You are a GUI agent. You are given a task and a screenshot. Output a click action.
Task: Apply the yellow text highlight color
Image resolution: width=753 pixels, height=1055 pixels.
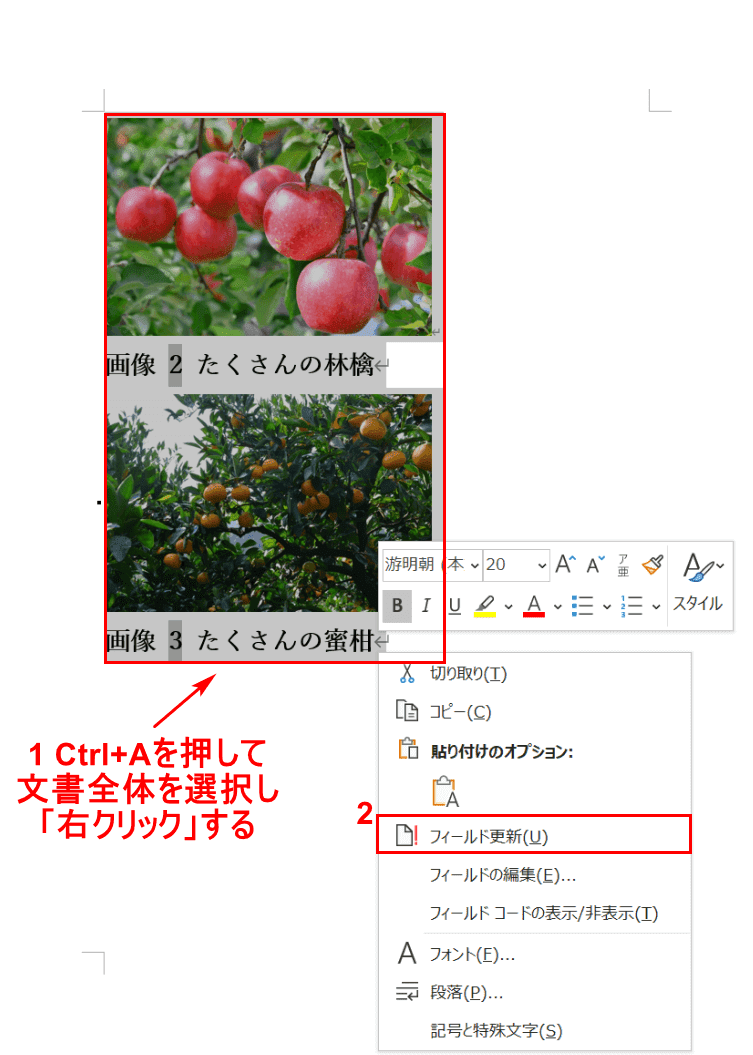[485, 606]
